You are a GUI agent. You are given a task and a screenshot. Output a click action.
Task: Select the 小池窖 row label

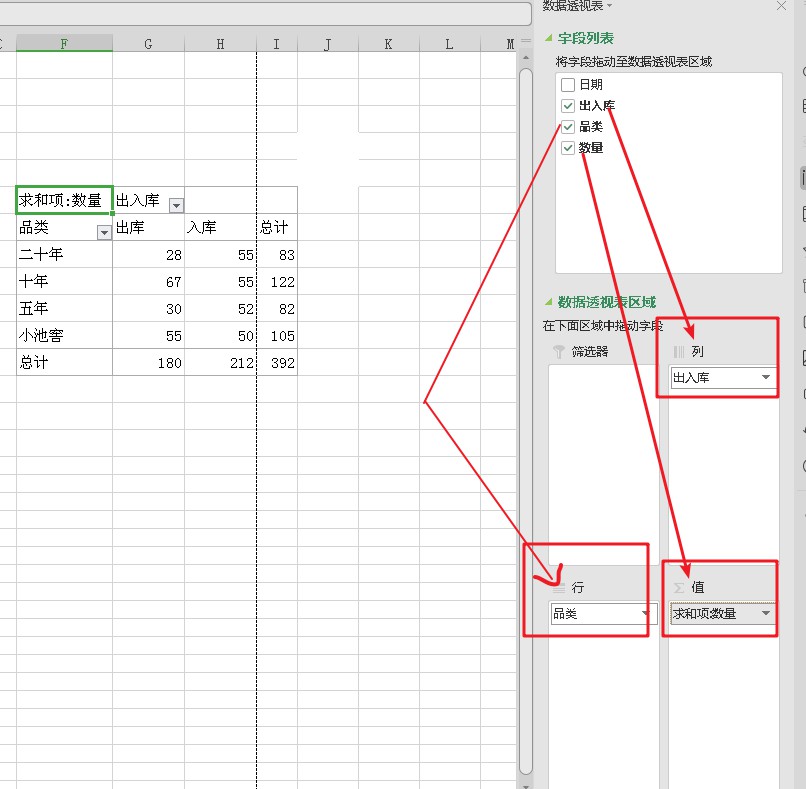click(x=64, y=335)
